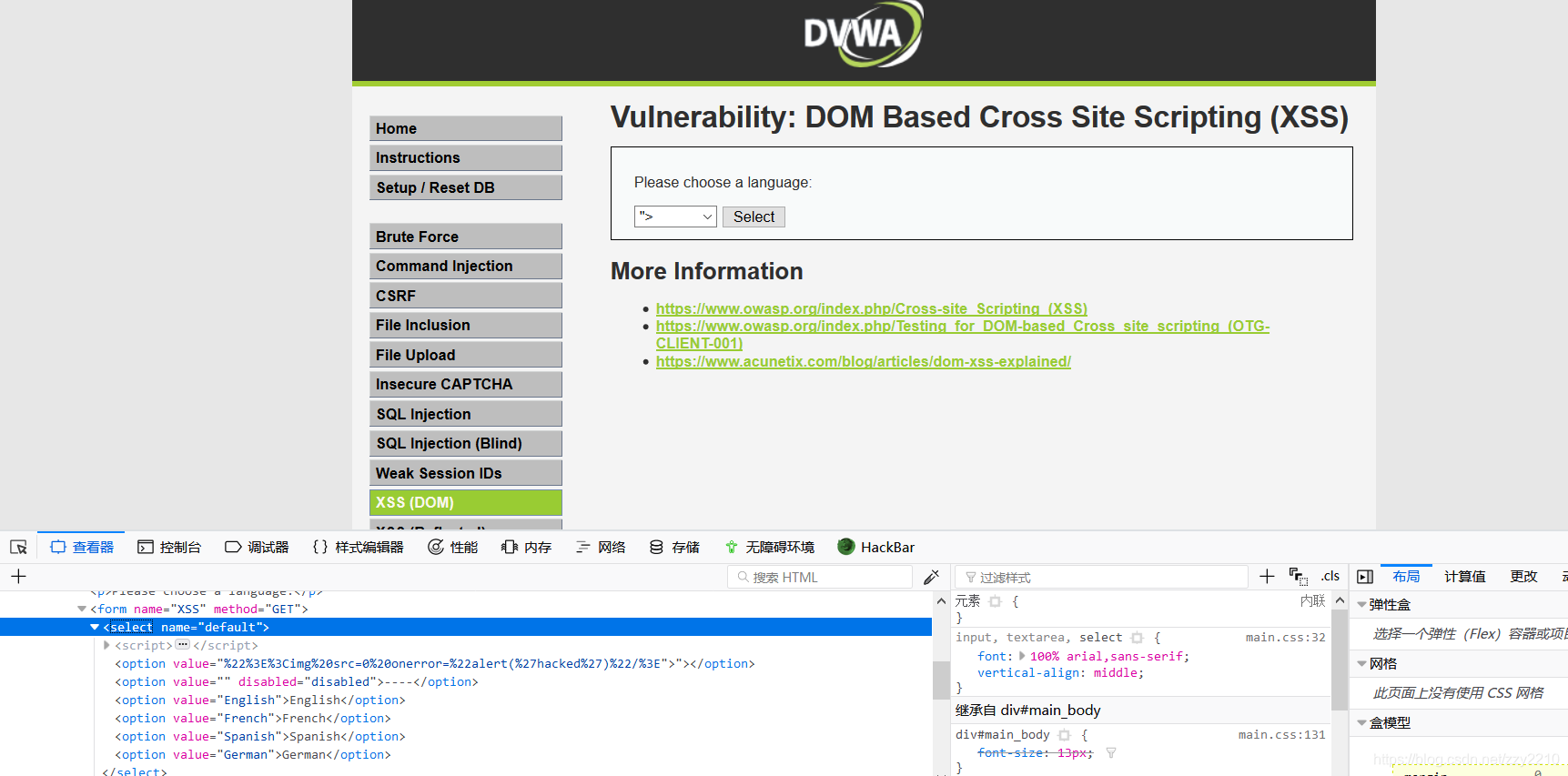Image resolution: width=1568 pixels, height=776 pixels.
Task: Add a new CSS rule with plus icon
Action: pos(1267,576)
